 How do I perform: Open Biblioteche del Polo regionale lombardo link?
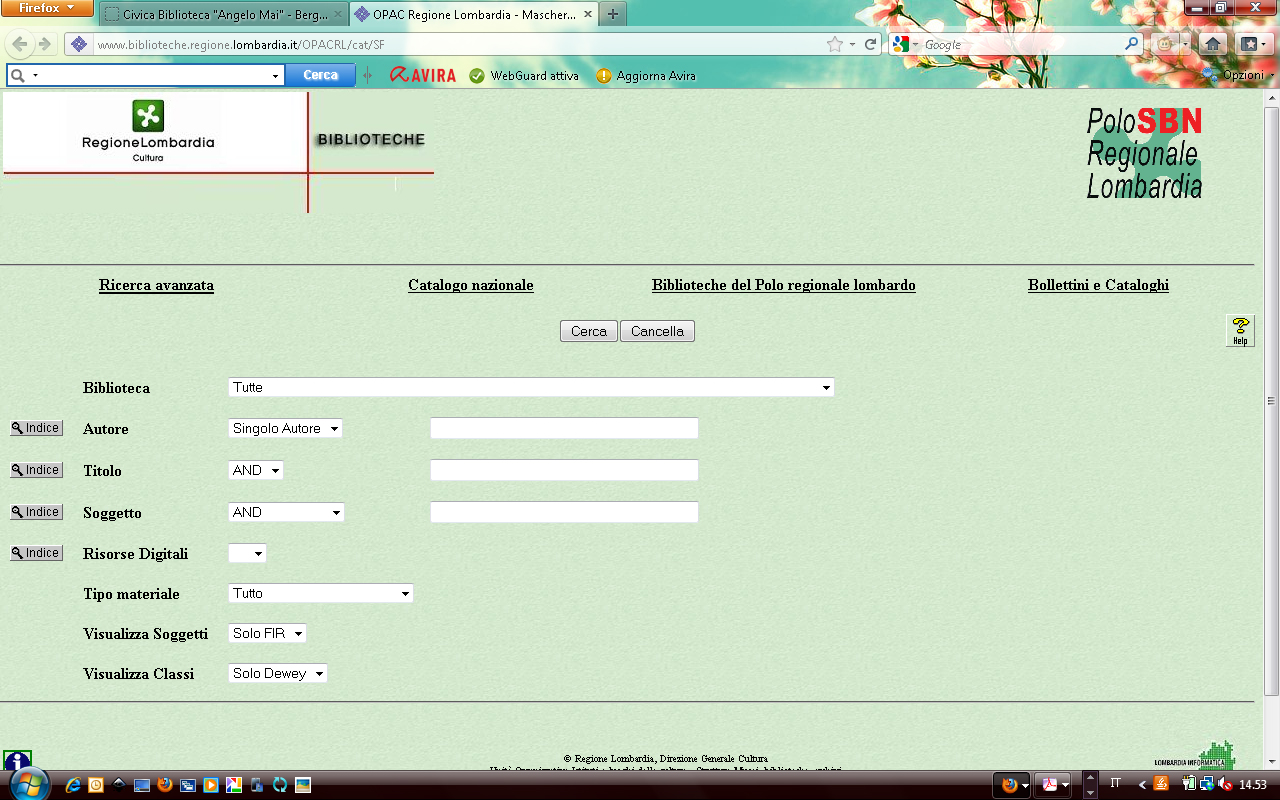tap(784, 286)
